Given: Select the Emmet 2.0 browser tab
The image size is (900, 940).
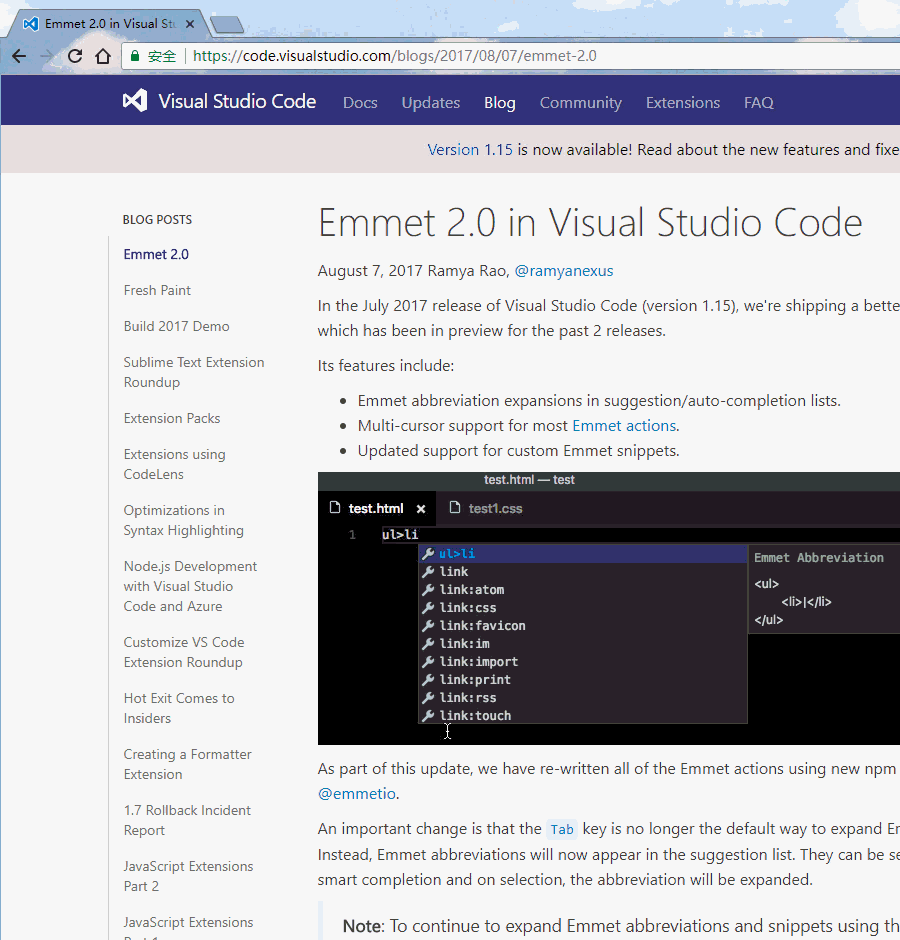Looking at the screenshot, I should coord(108,24).
